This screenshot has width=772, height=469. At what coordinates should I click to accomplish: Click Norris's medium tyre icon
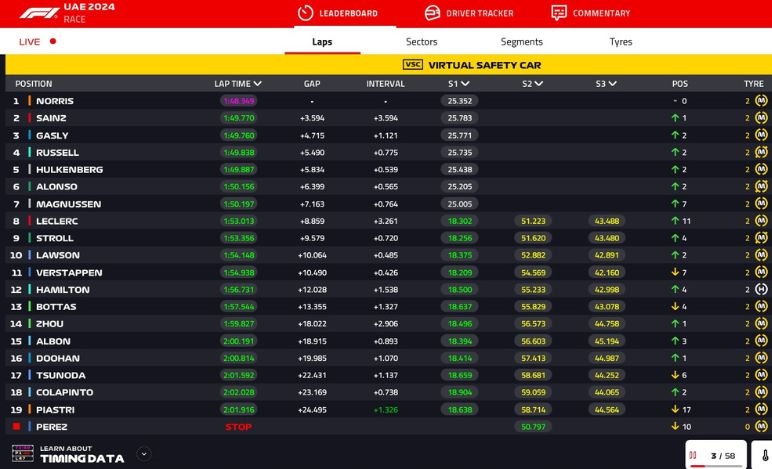click(x=761, y=101)
